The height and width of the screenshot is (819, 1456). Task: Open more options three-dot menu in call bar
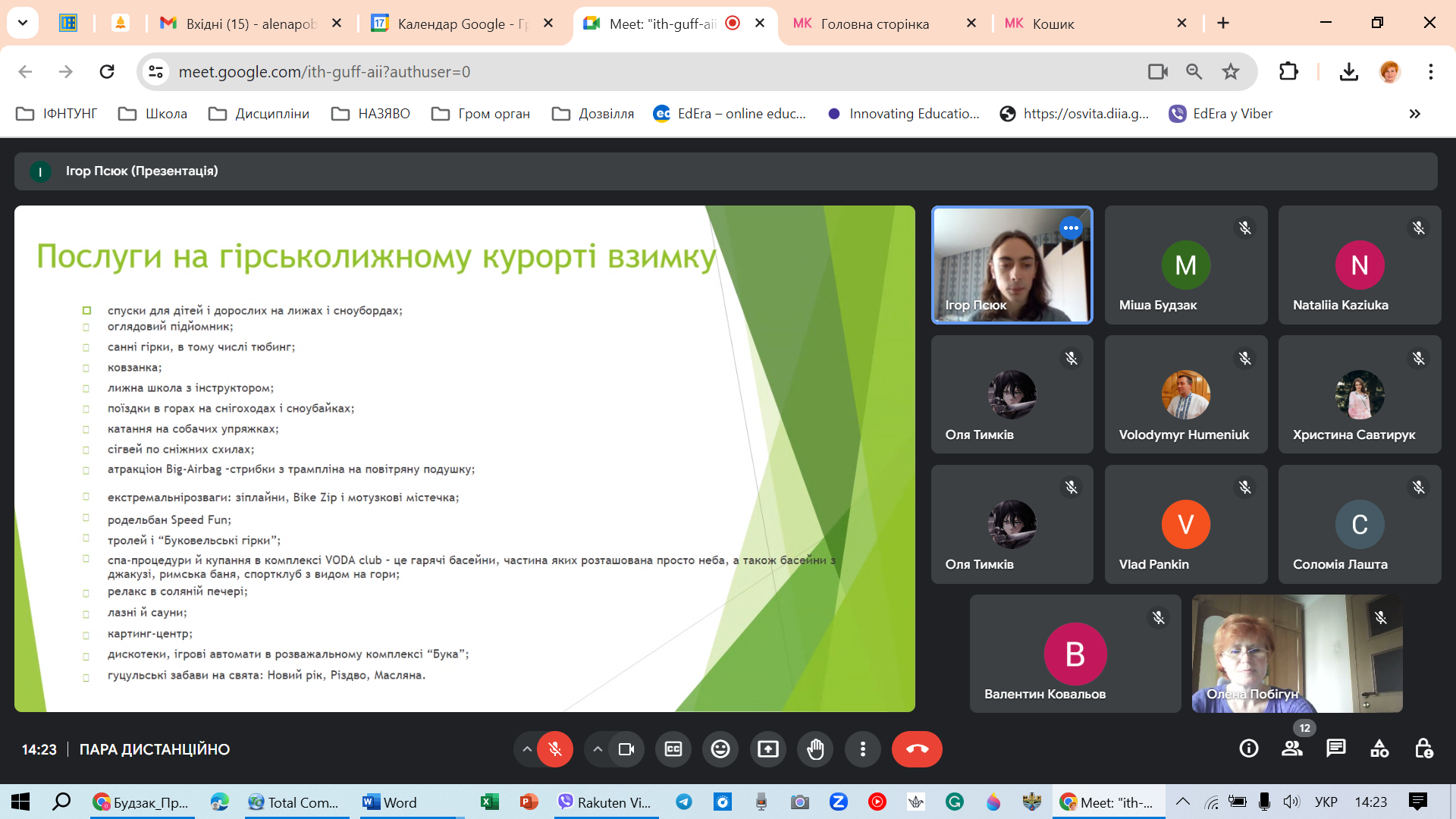point(862,749)
